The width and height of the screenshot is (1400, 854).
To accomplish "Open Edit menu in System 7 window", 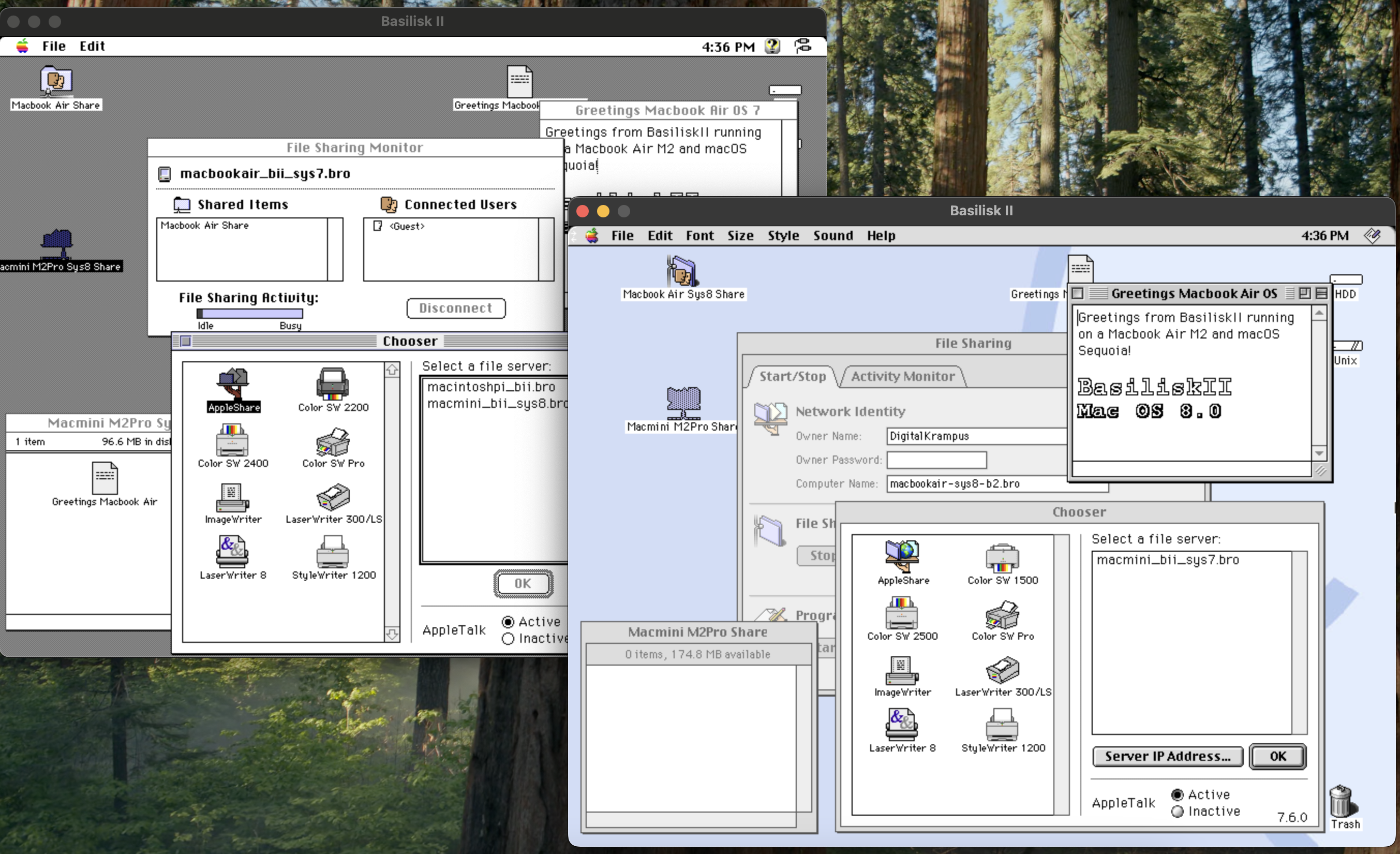I will pos(92,46).
